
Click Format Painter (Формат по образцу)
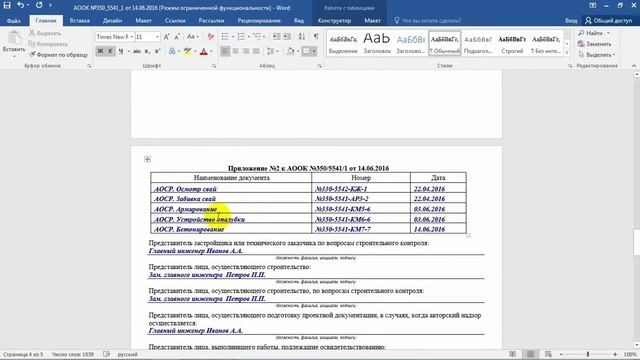[x=58, y=54]
